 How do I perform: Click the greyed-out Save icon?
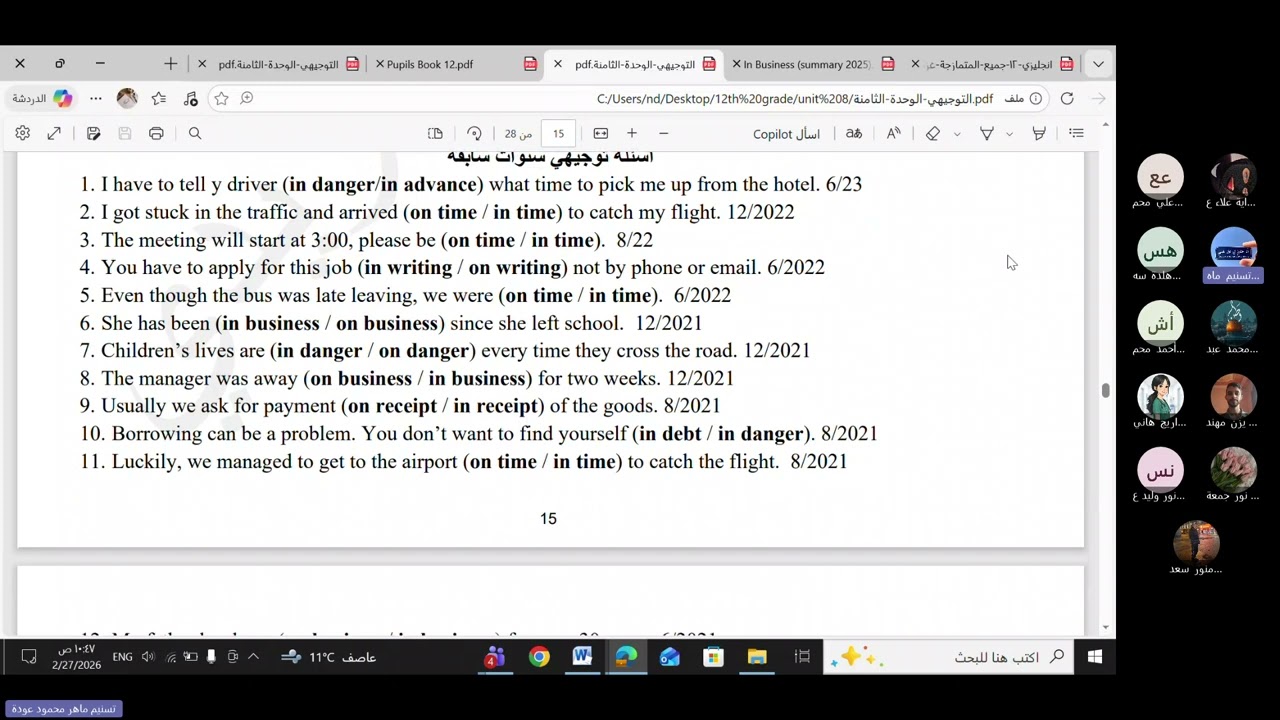coord(125,133)
